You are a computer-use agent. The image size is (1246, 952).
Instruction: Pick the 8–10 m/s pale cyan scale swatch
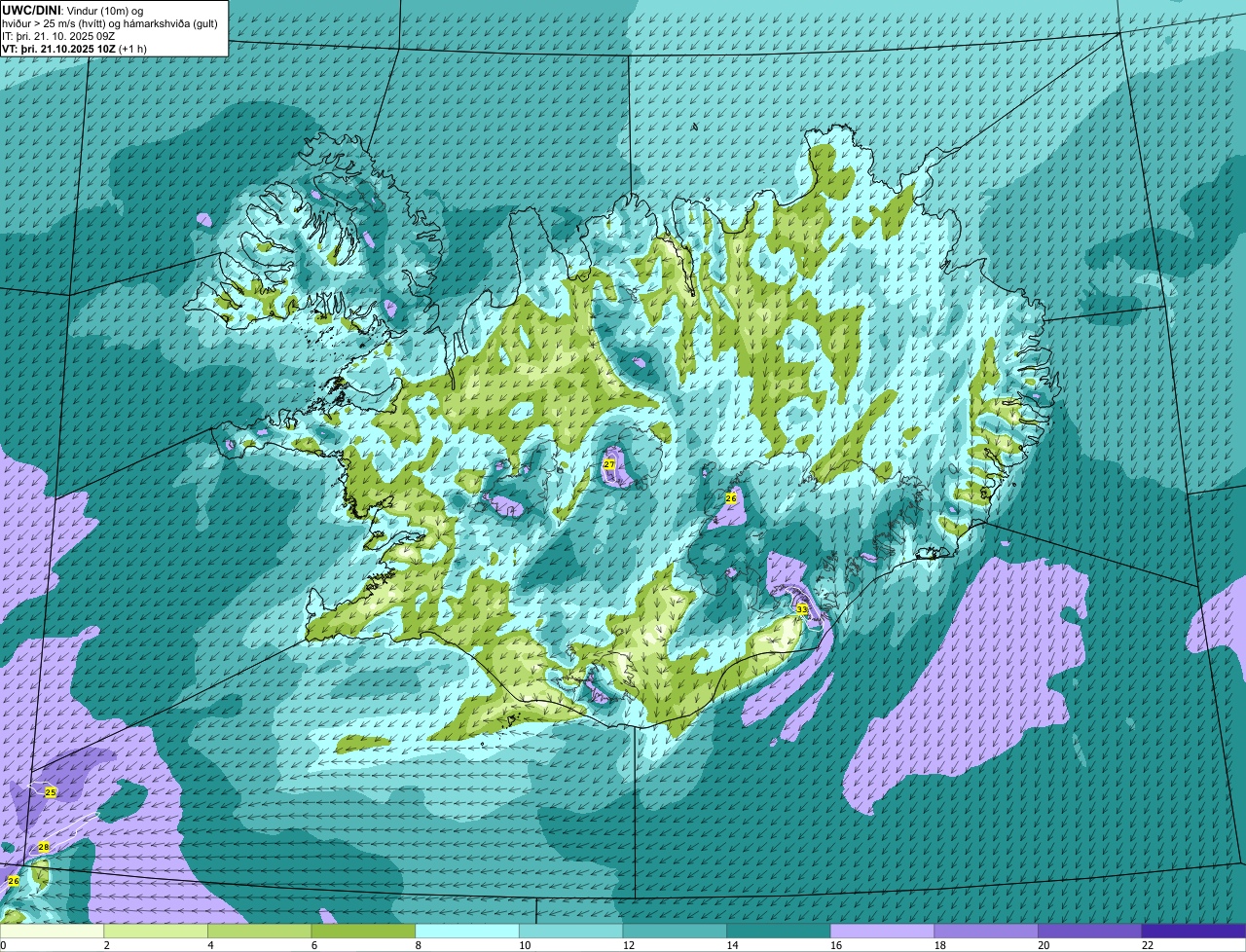467,931
